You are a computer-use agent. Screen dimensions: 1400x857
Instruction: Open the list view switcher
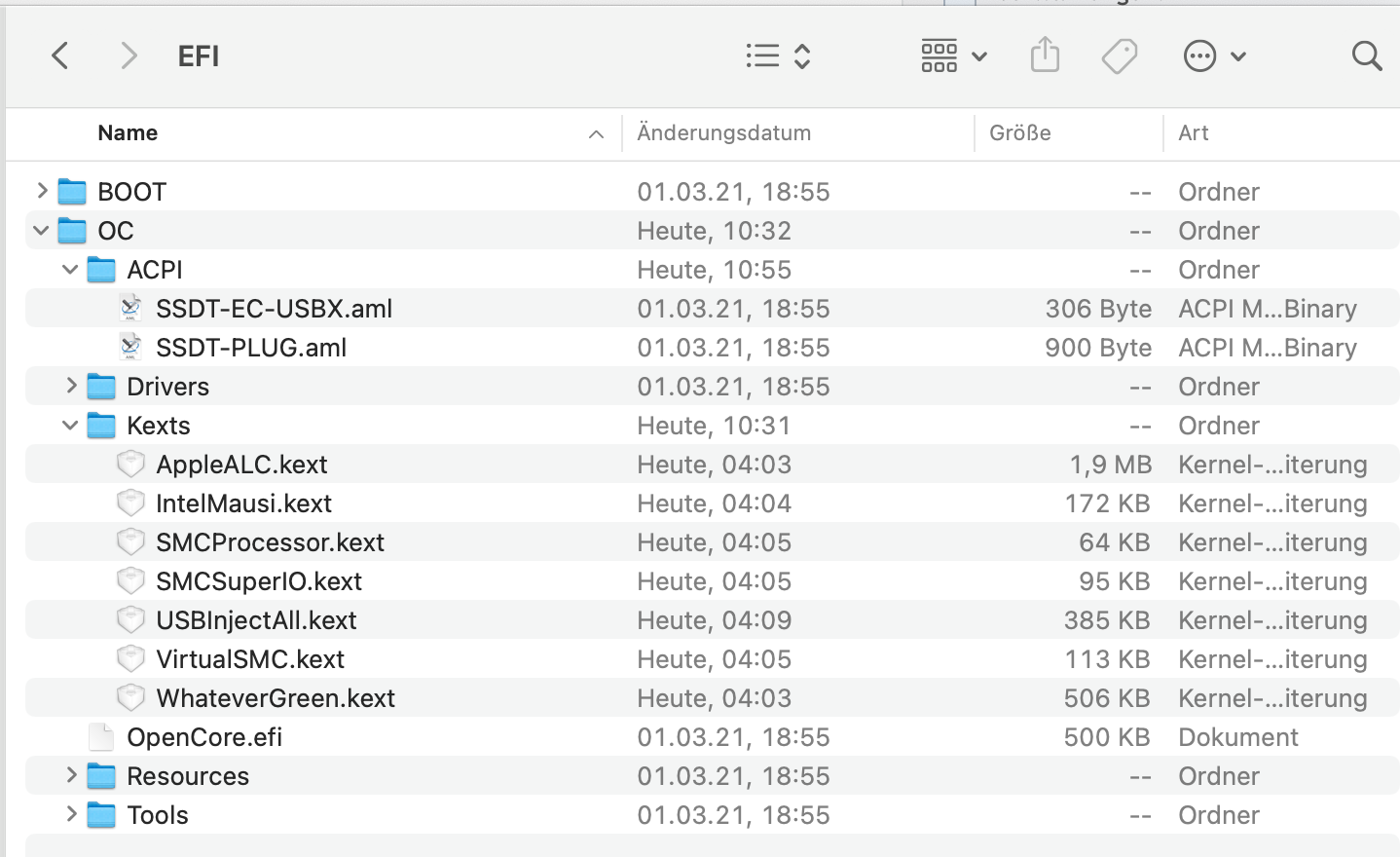777,56
